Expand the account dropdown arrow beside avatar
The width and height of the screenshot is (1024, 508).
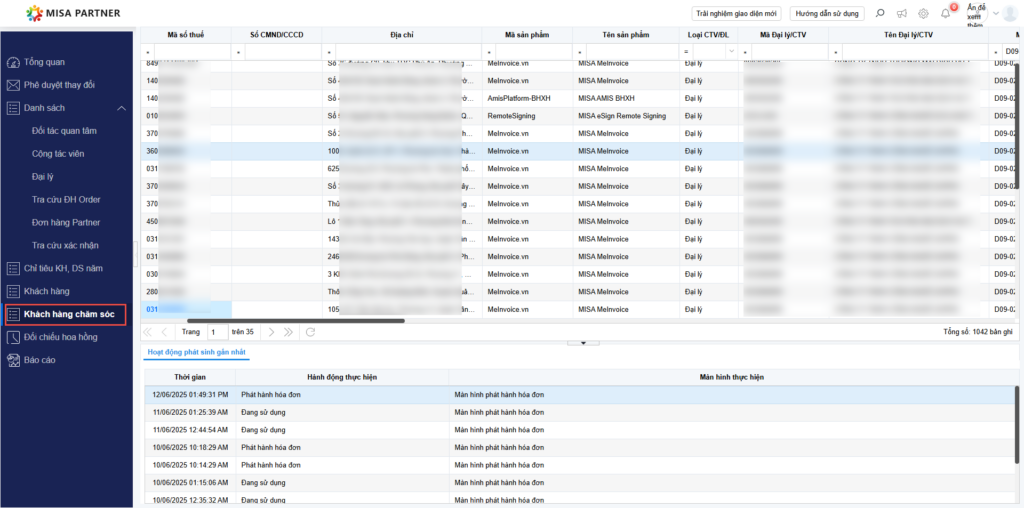[995, 14]
